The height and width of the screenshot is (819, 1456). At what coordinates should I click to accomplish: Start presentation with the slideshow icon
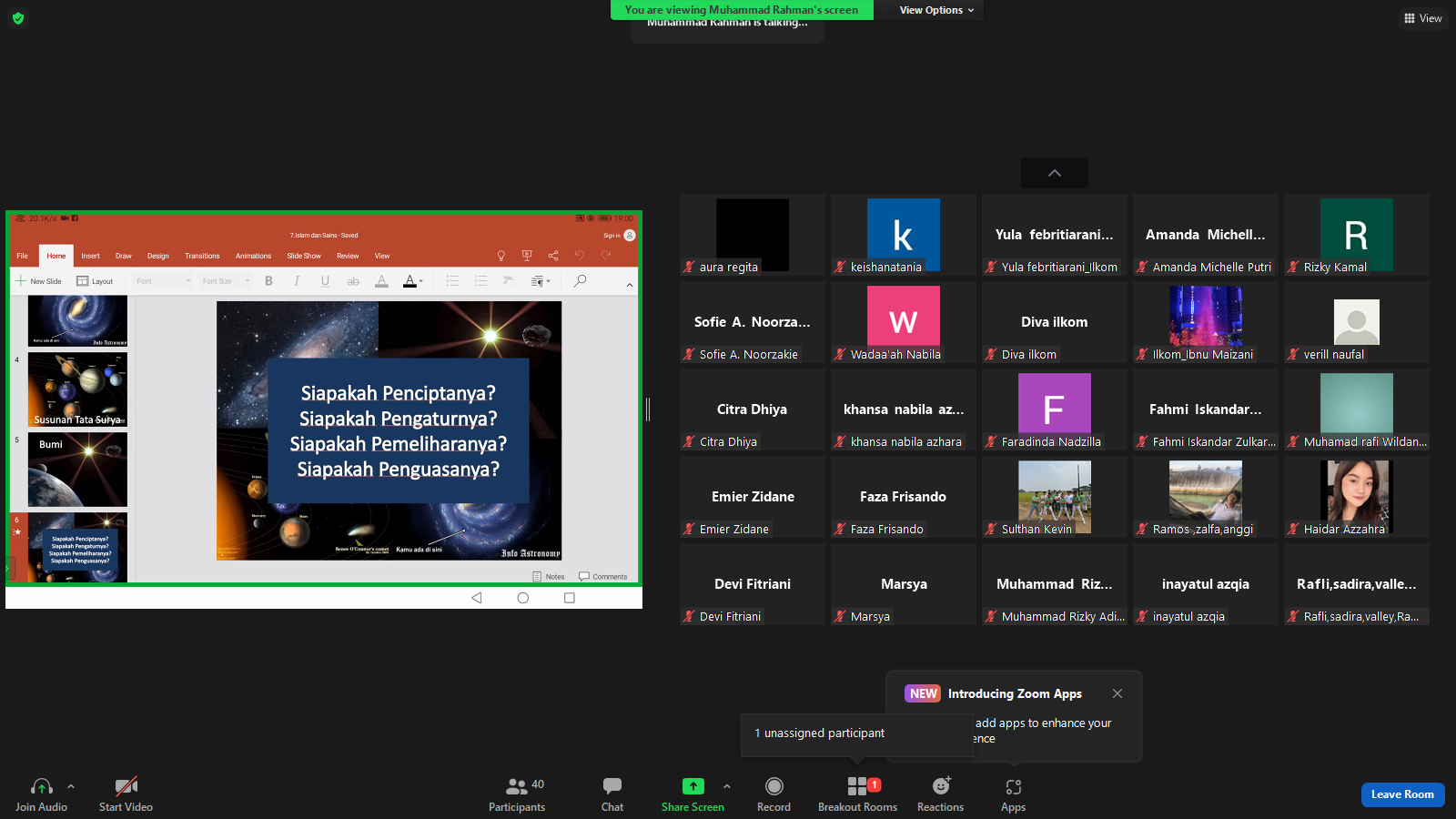click(x=527, y=256)
